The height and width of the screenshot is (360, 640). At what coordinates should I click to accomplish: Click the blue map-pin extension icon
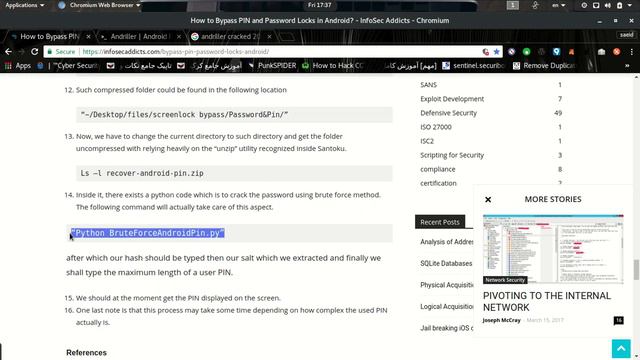point(556,52)
